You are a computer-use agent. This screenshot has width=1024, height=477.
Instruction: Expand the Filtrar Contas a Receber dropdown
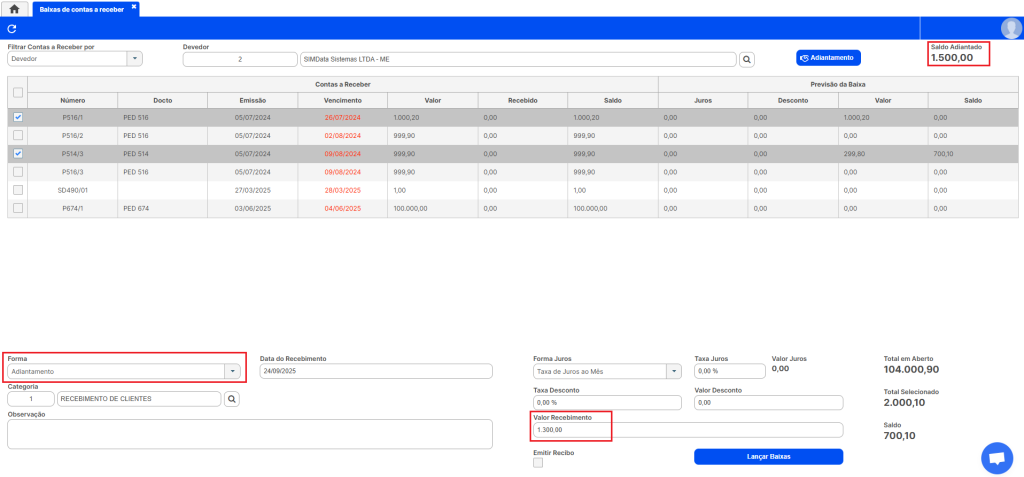[134, 59]
